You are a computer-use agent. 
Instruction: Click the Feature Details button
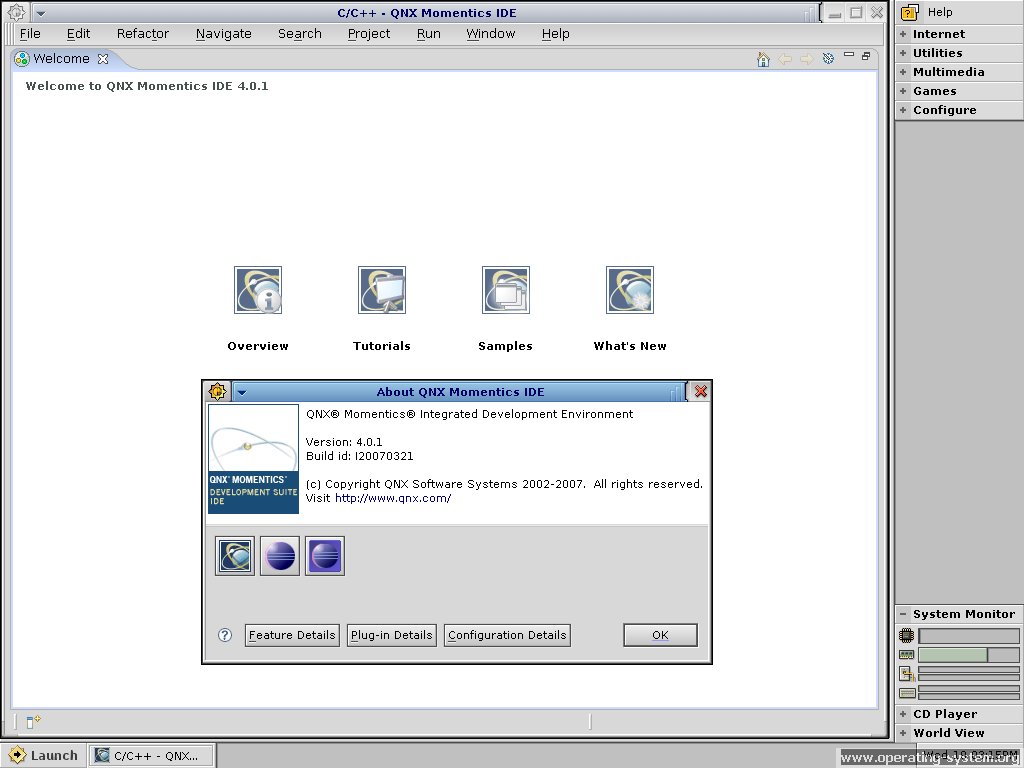(x=292, y=635)
